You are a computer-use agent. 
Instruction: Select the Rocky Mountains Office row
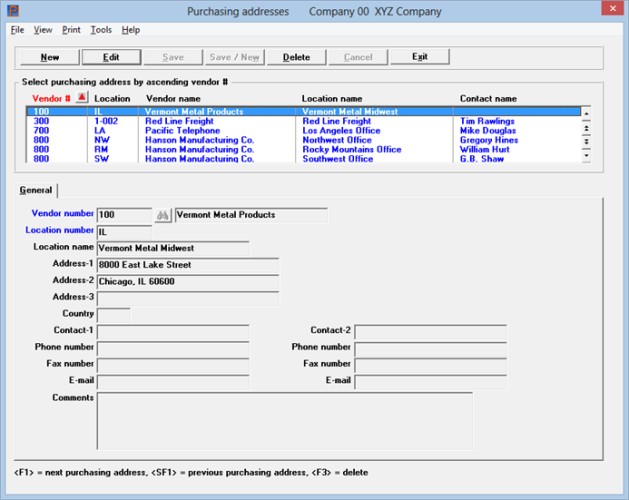[x=304, y=149]
